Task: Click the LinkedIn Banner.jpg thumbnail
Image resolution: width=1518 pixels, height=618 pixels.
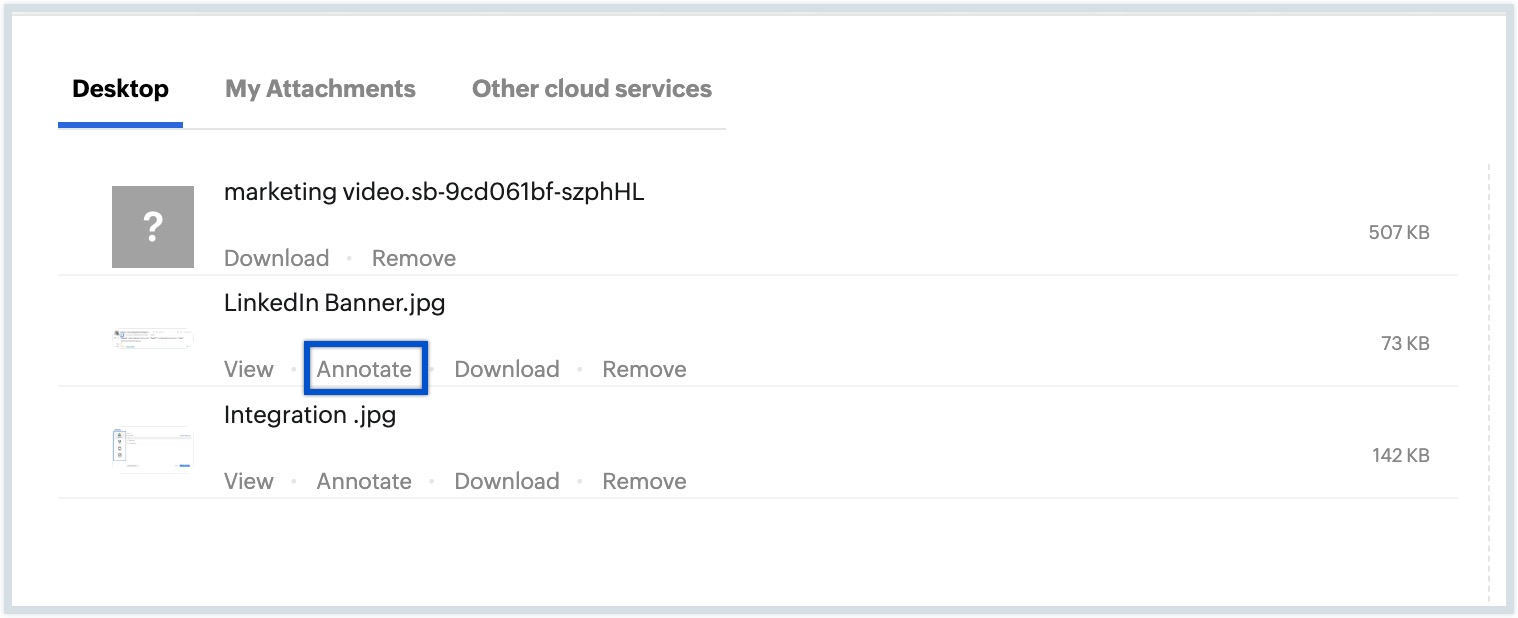Action: (153, 338)
